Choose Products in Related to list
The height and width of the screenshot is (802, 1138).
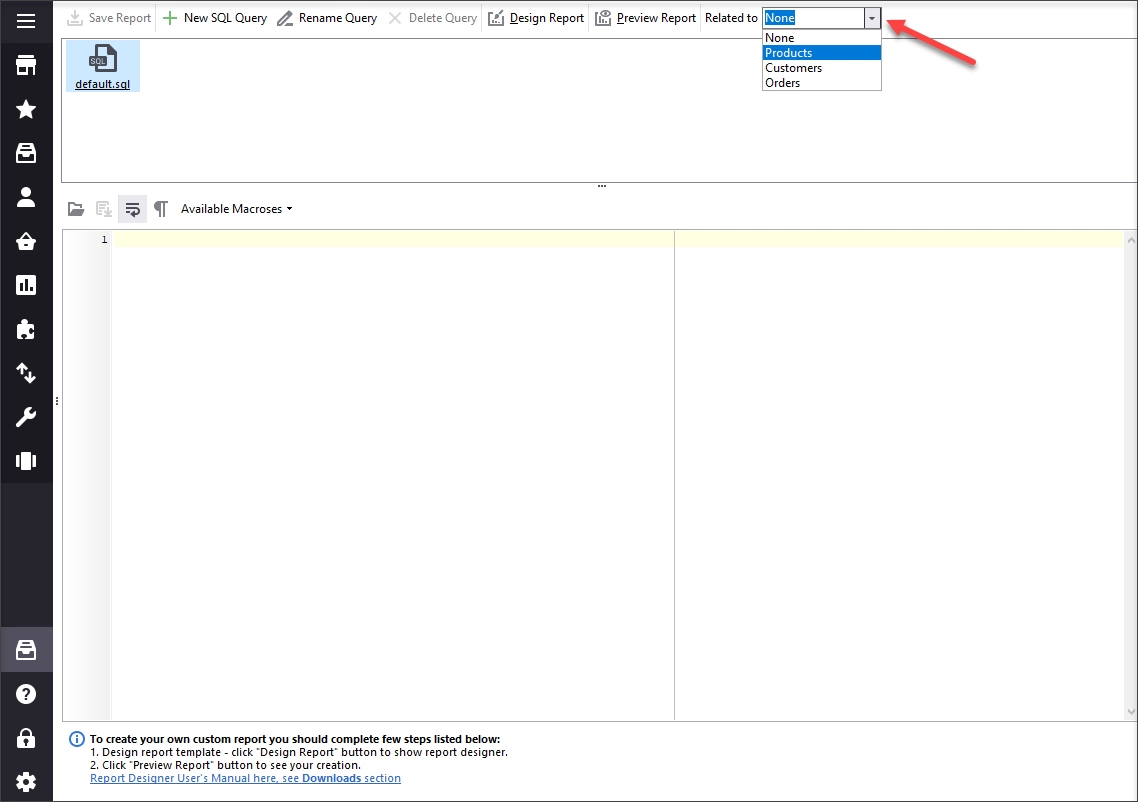[x=822, y=53]
